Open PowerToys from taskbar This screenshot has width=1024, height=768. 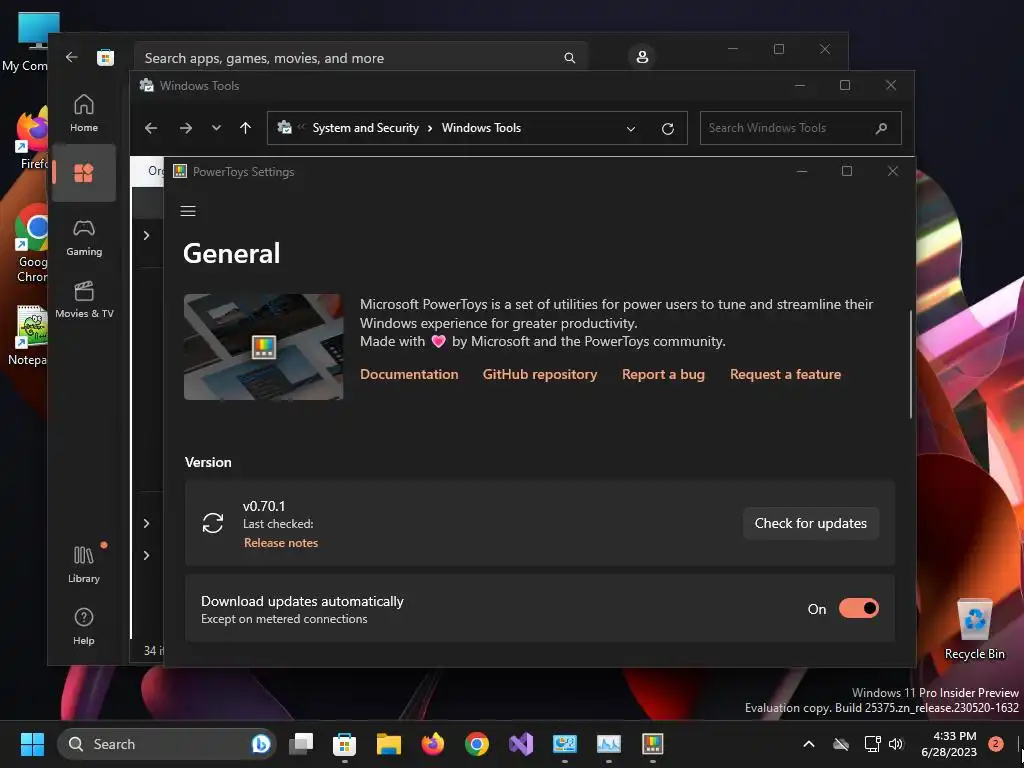652,744
